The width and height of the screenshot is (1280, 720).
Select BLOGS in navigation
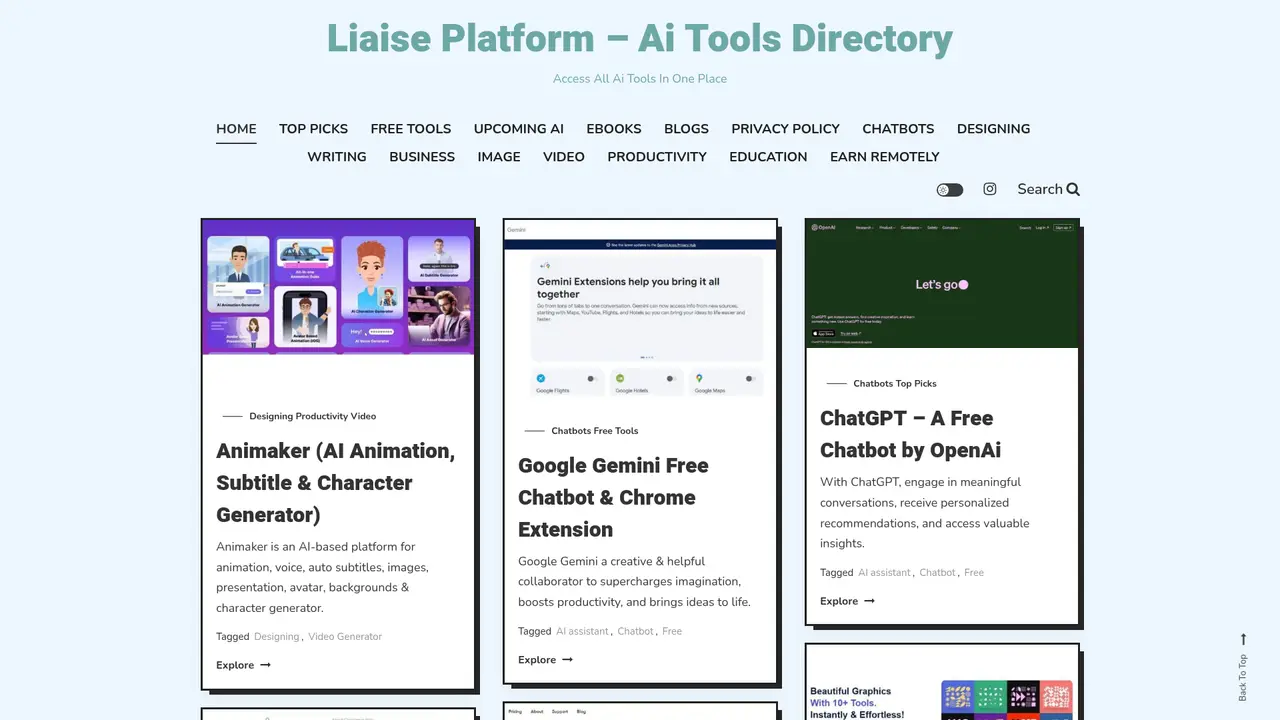click(x=686, y=129)
